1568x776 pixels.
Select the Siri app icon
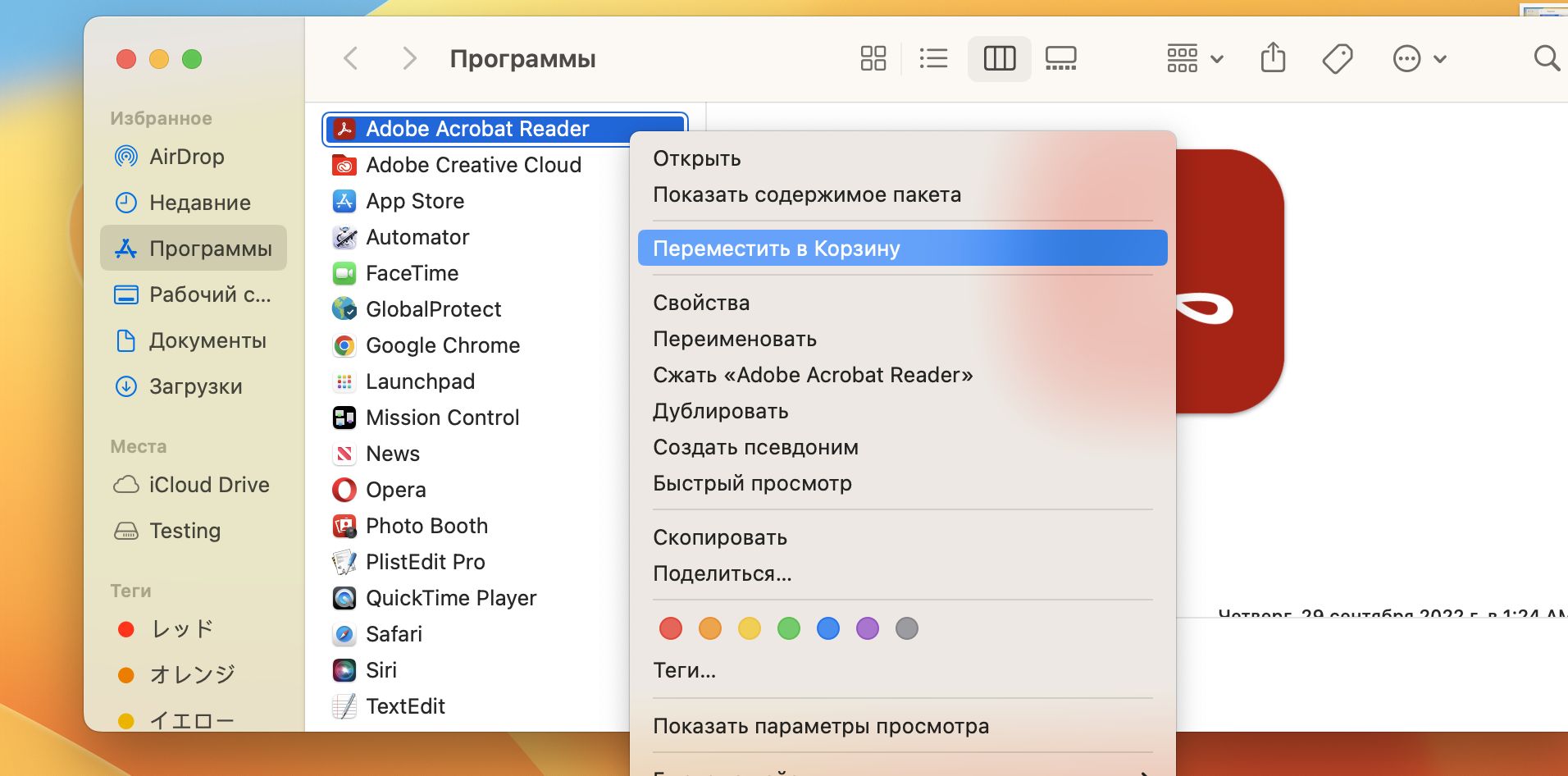pos(344,670)
